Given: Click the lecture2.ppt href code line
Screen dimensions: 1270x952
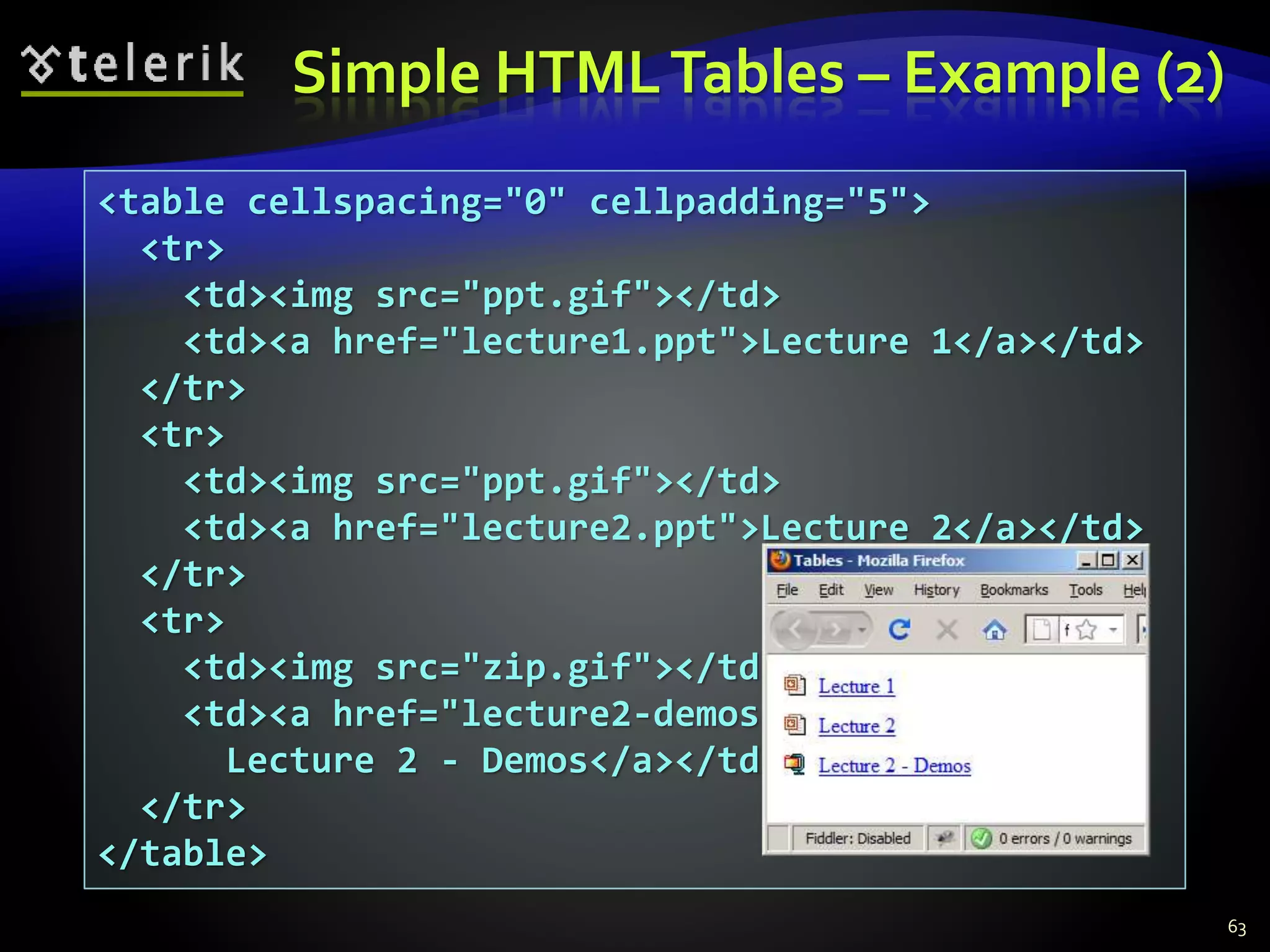Looking at the screenshot, I should (x=664, y=528).
